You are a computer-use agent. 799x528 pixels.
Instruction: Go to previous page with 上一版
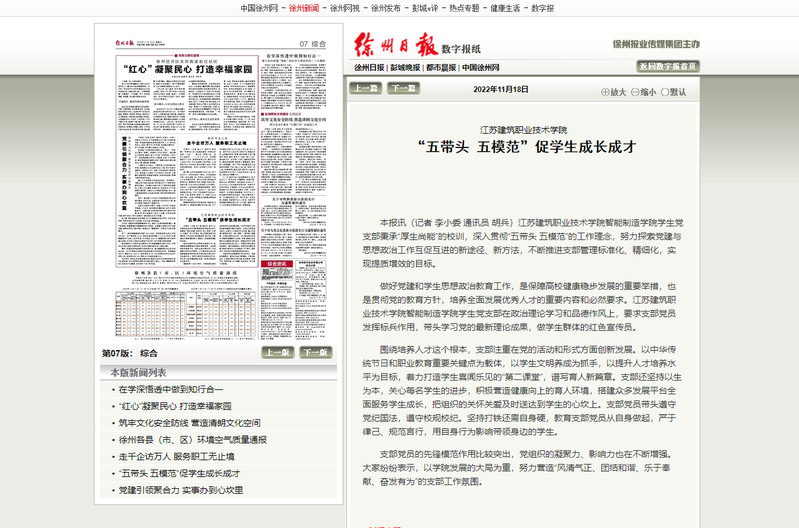278,353
